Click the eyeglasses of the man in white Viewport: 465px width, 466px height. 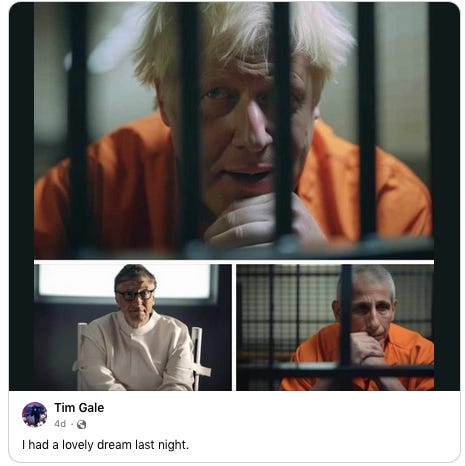(135, 295)
